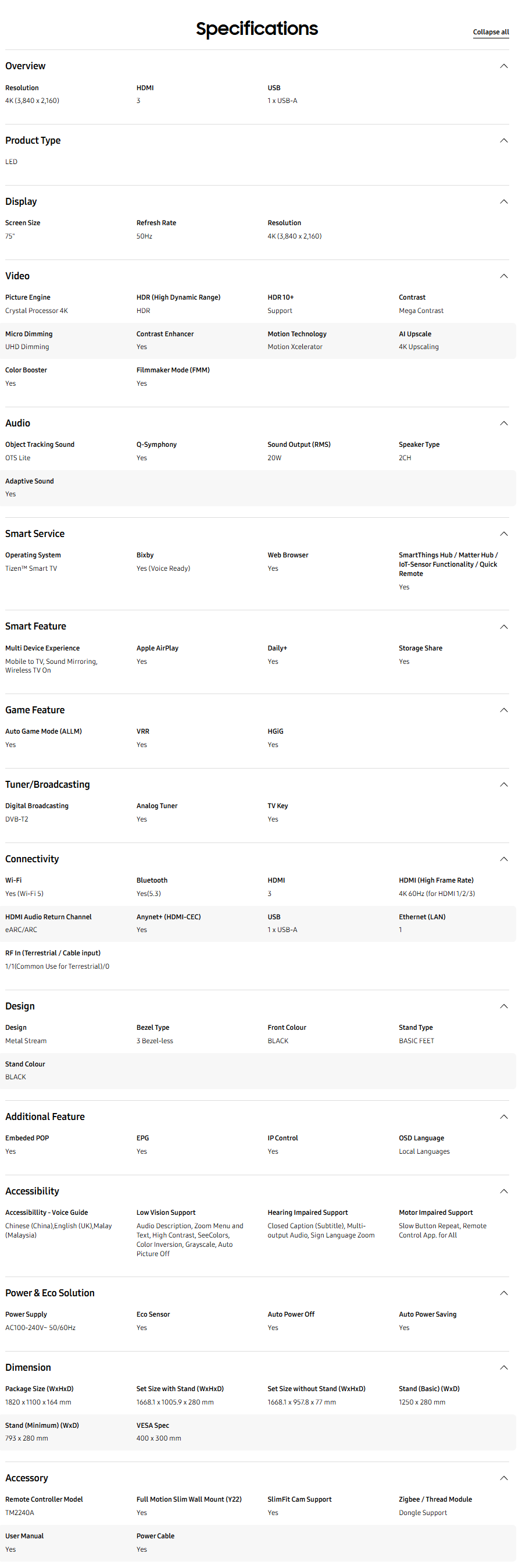Collapse the Product Type section
This screenshot has width=522, height=1568.
[x=503, y=141]
